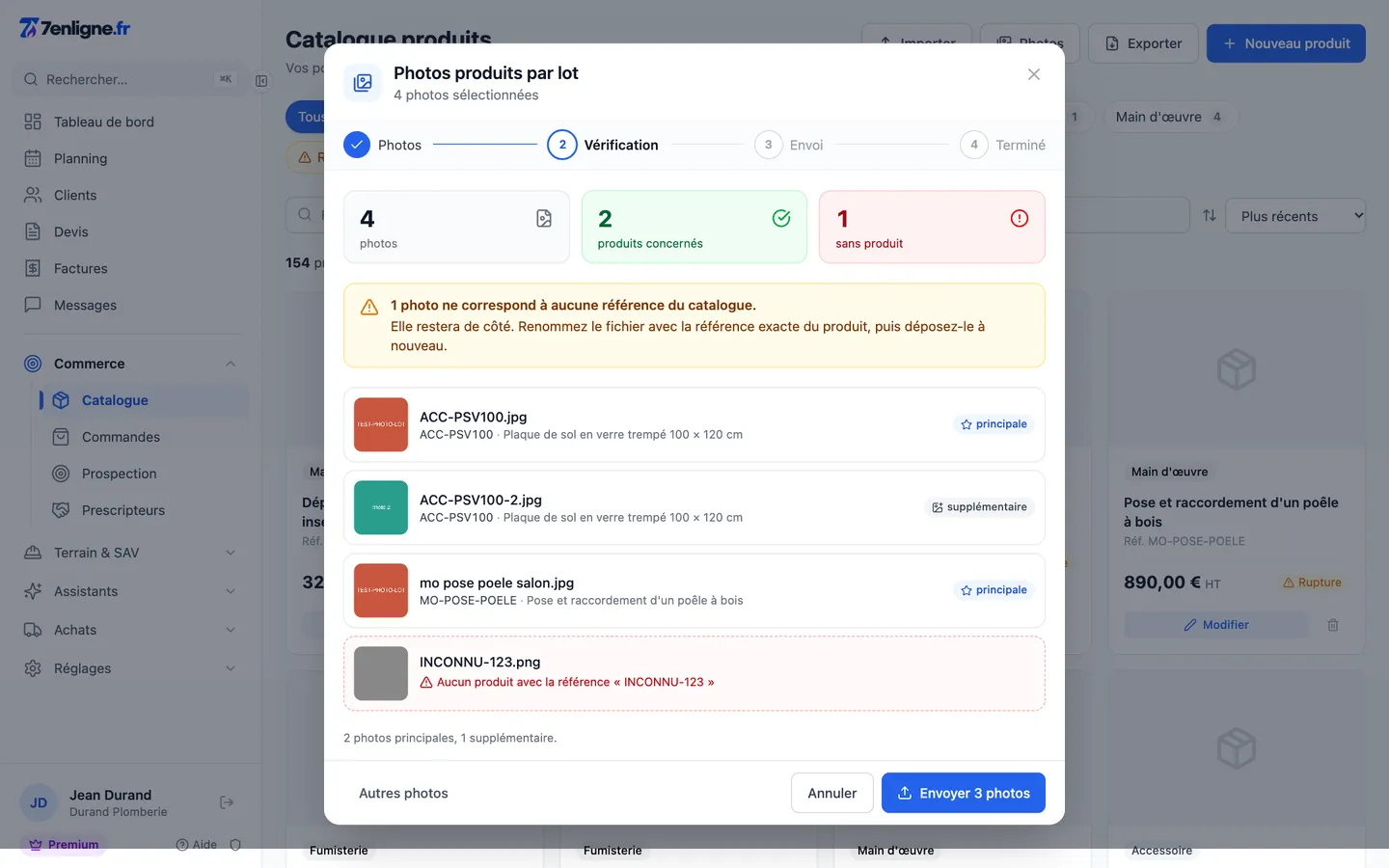Image resolution: width=1389 pixels, height=868 pixels.
Task: Click the photo batch icon in dialog header
Action: [x=363, y=83]
